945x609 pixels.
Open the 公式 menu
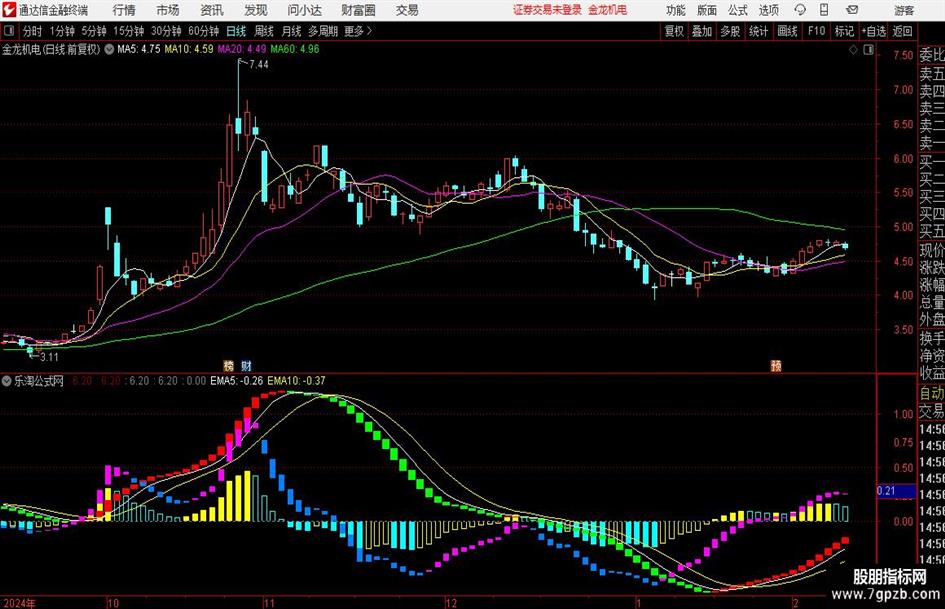(x=738, y=10)
